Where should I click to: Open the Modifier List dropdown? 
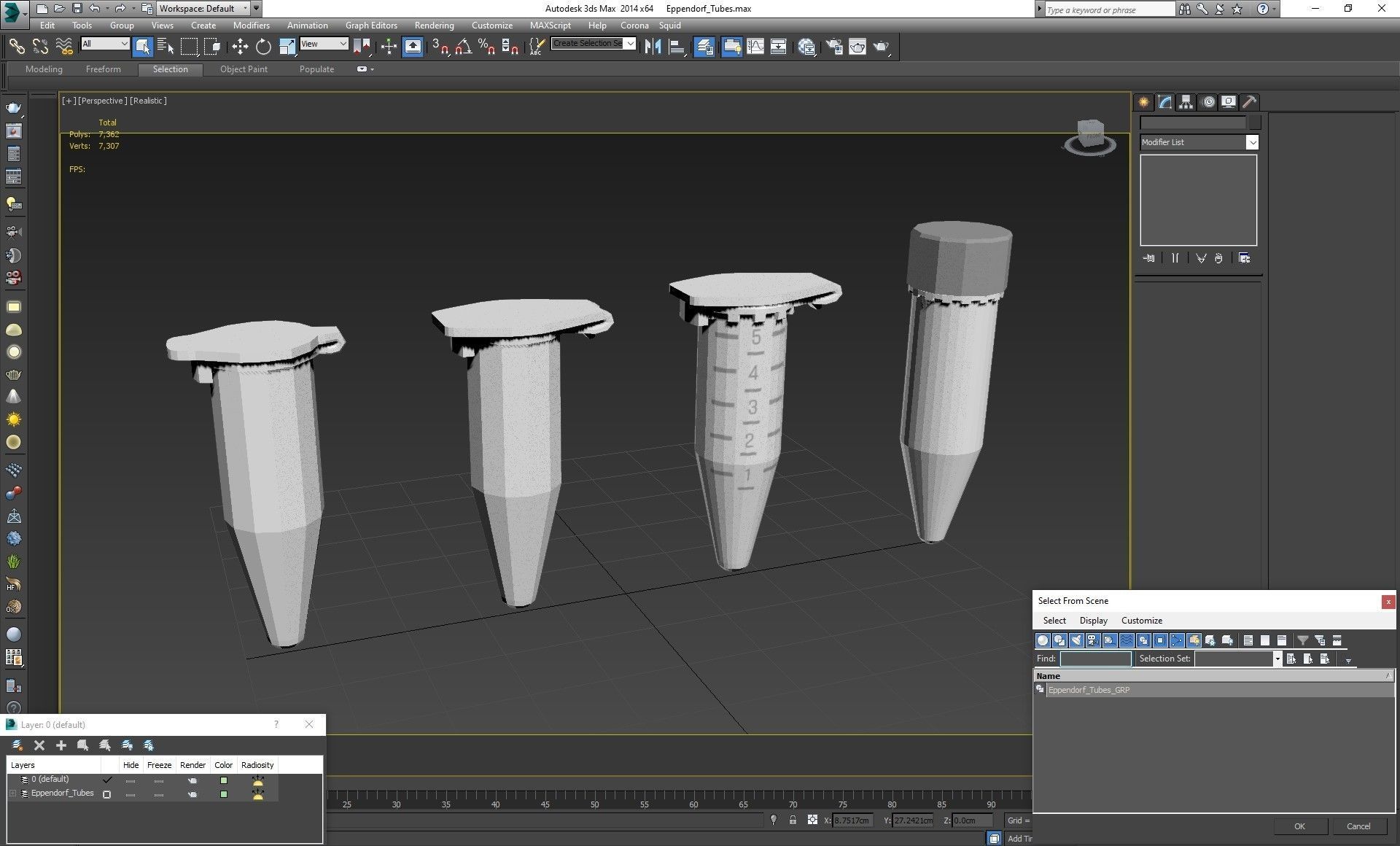click(x=1199, y=142)
